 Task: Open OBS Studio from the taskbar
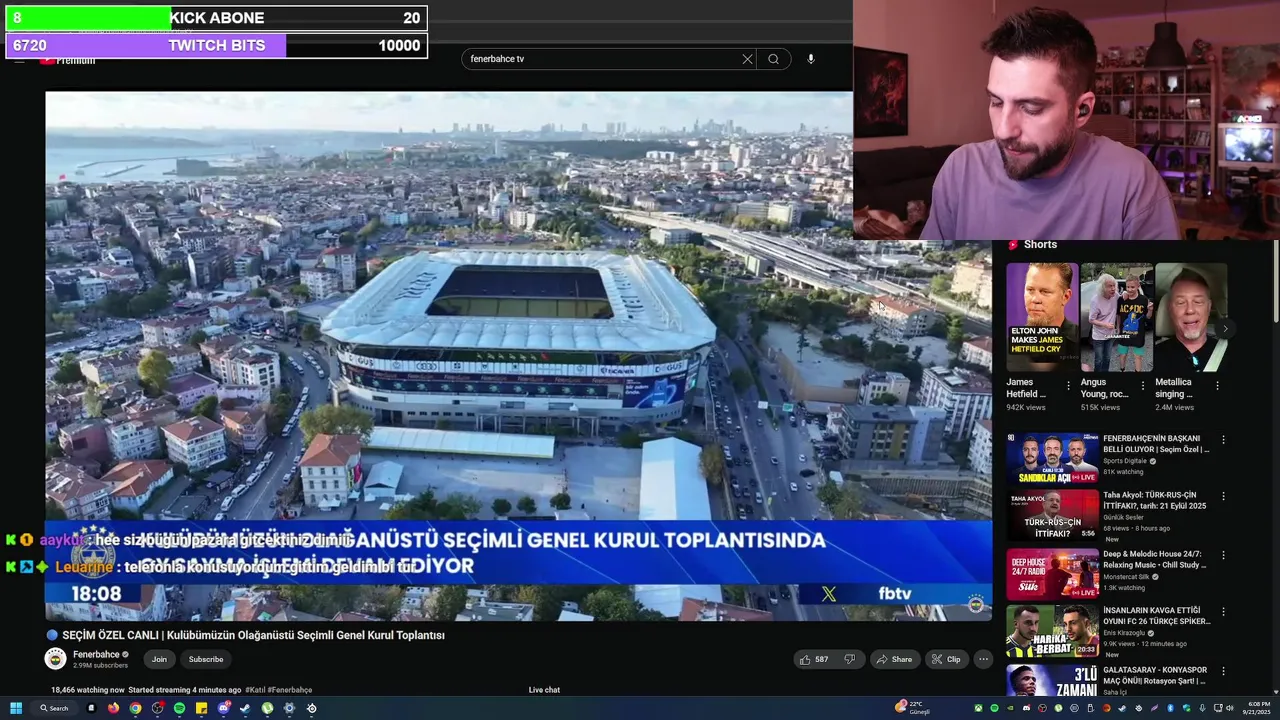click(x=157, y=708)
